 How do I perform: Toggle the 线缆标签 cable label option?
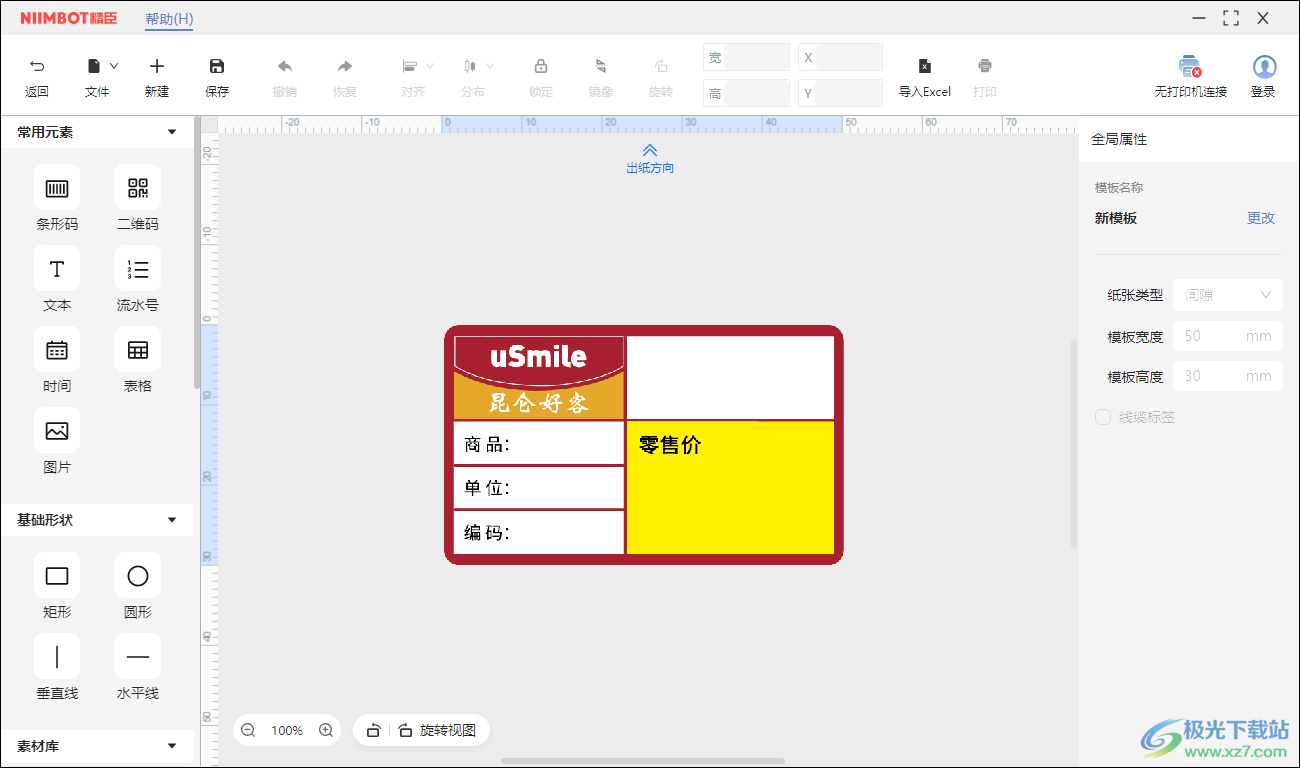tap(1103, 417)
